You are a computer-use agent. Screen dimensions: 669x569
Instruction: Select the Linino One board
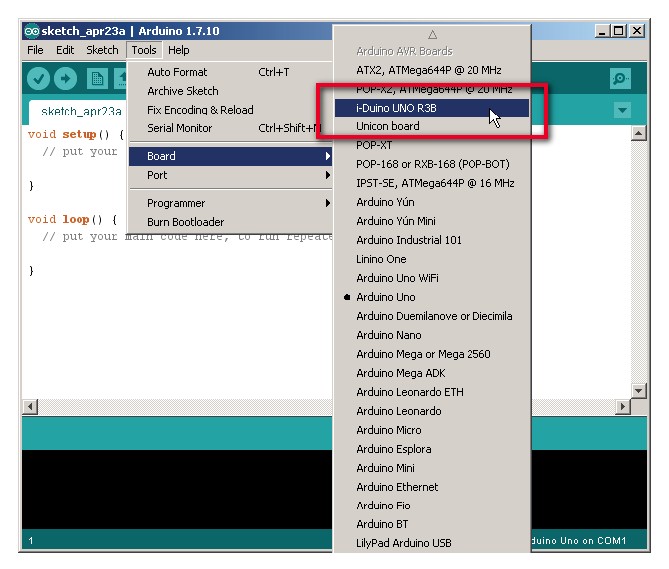[432, 259]
